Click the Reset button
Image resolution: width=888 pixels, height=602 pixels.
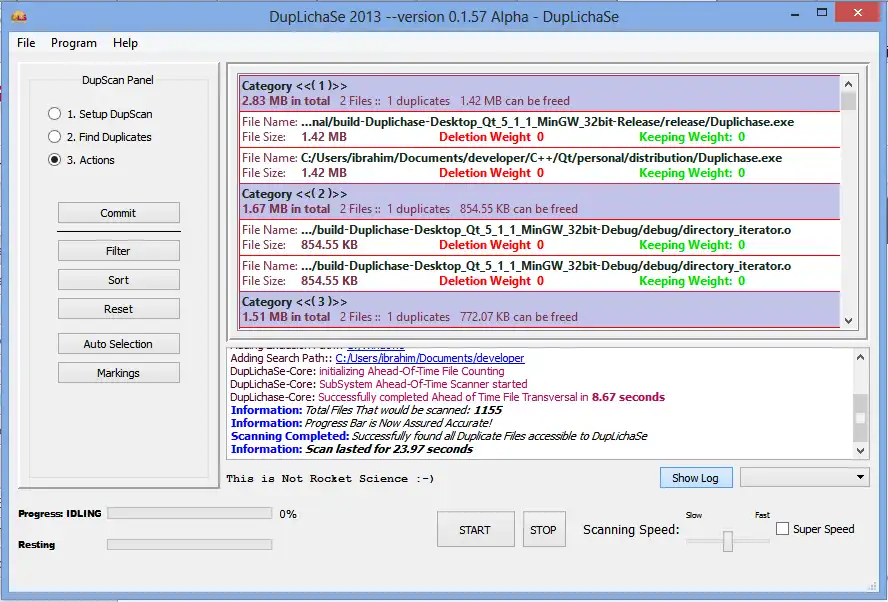[118, 309]
